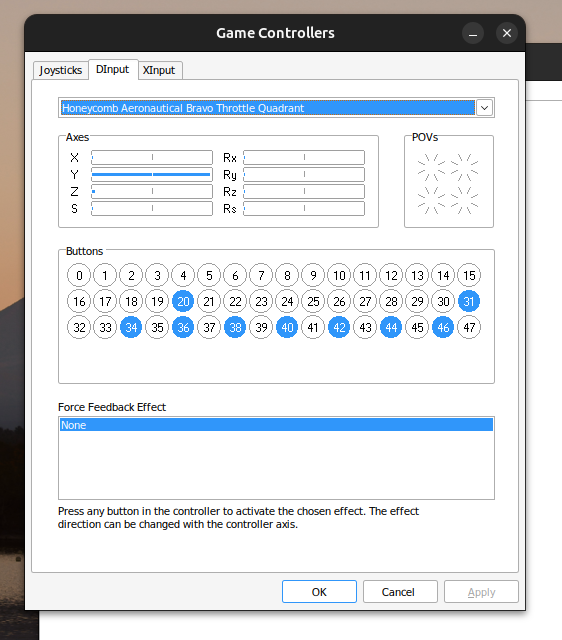
Task: Click highlighted button indicator 31
Action: click(x=469, y=302)
